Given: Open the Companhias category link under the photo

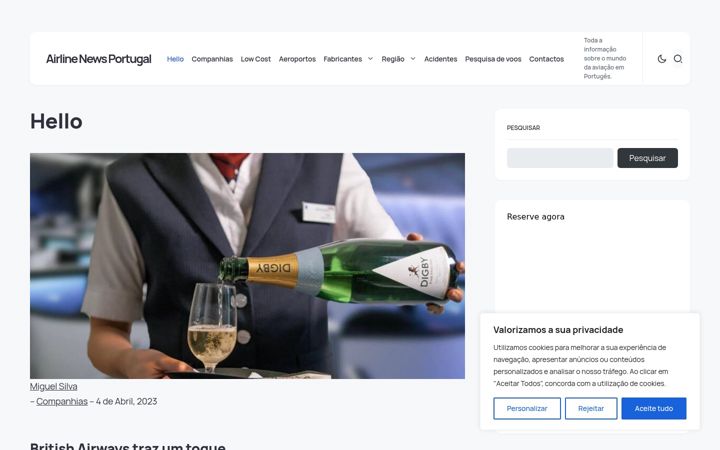Looking at the screenshot, I should click(62, 401).
